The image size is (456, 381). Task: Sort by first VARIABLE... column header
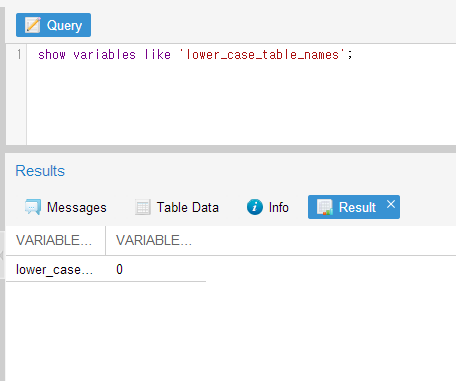[x=55, y=240]
